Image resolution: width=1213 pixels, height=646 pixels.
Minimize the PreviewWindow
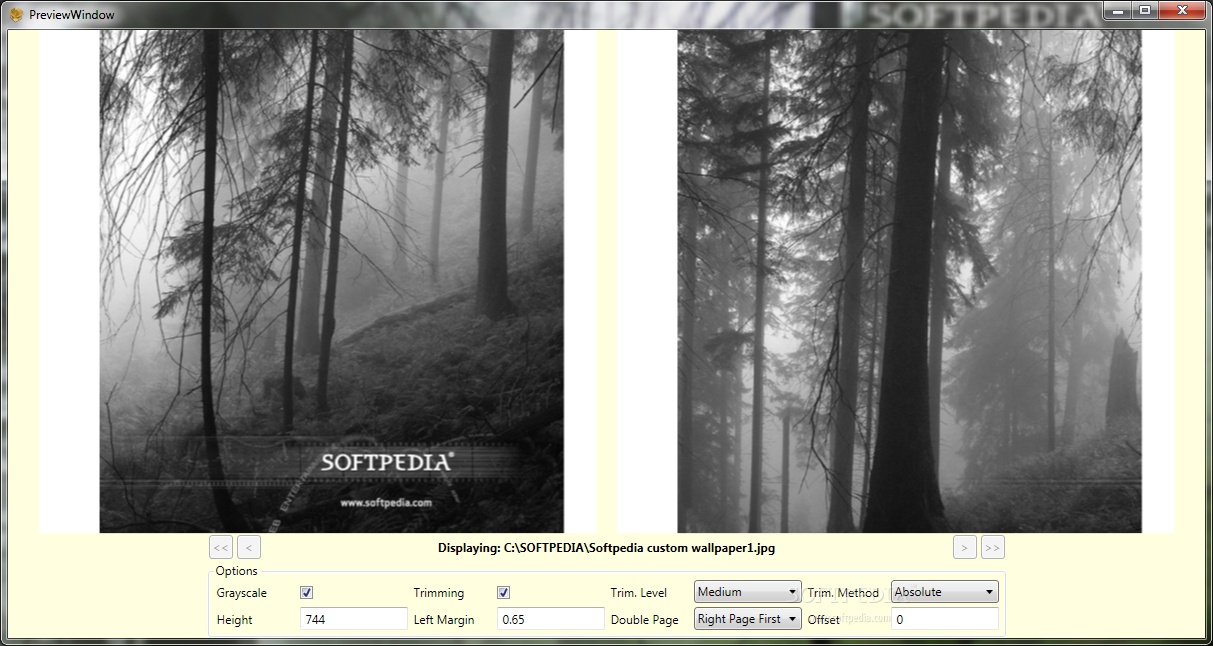click(x=1117, y=10)
